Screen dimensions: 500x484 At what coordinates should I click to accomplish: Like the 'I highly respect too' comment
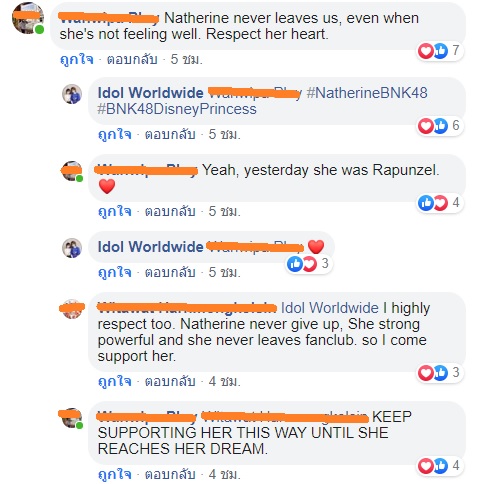115,381
